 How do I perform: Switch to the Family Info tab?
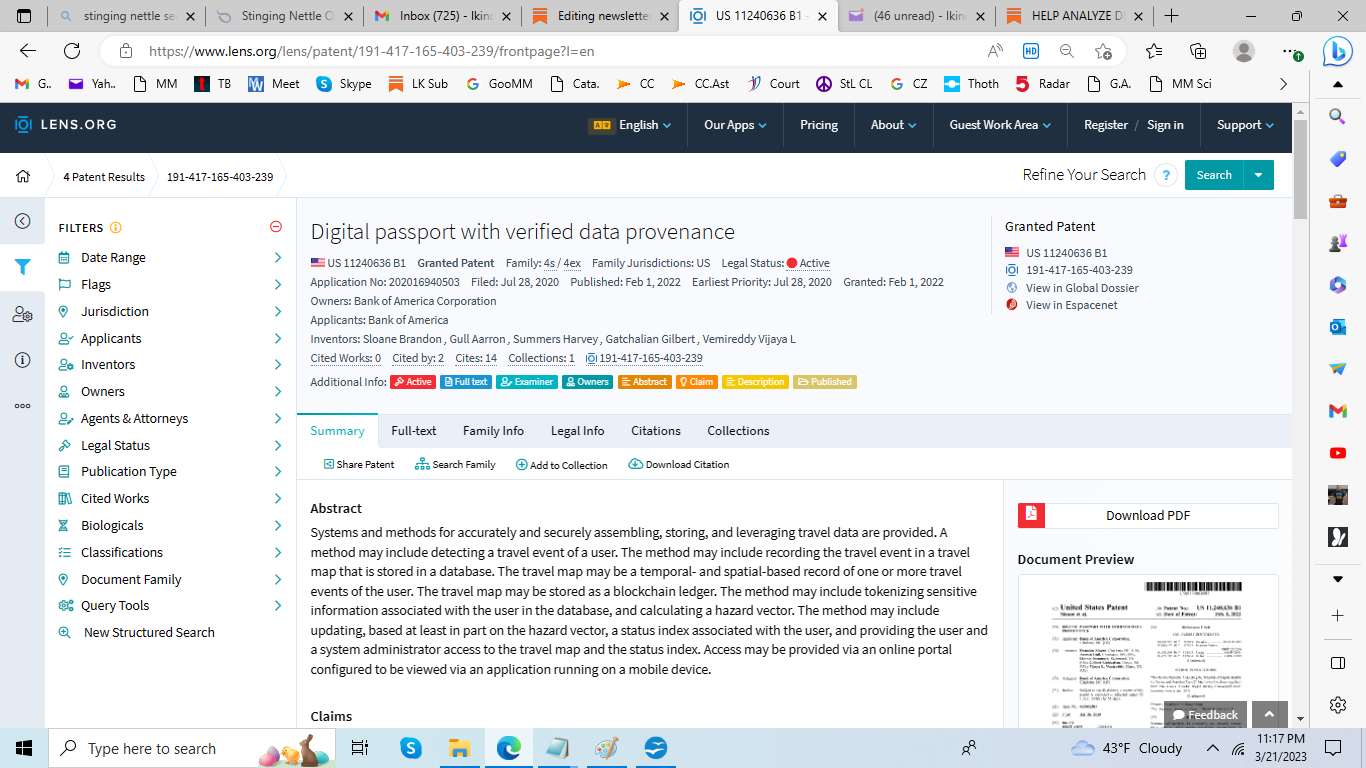tap(493, 431)
